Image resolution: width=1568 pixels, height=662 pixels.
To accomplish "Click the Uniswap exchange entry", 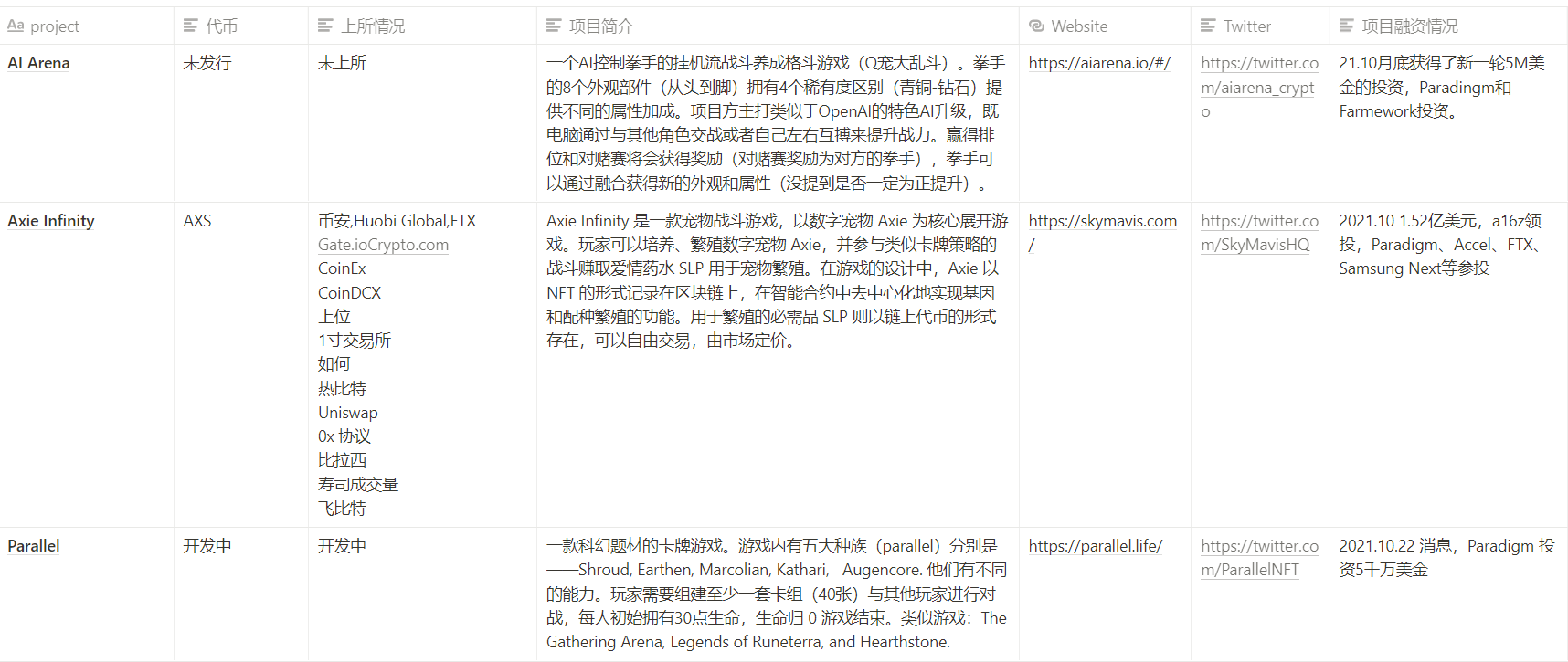I will pyautogui.click(x=347, y=413).
